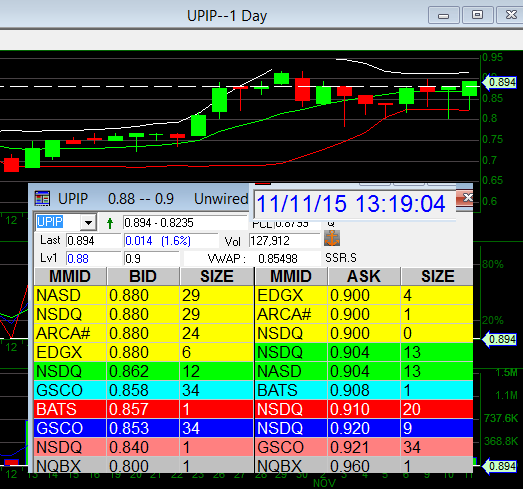Select the EDGX 0.900 ask row
The width and height of the screenshot is (523, 489).
click(x=364, y=295)
